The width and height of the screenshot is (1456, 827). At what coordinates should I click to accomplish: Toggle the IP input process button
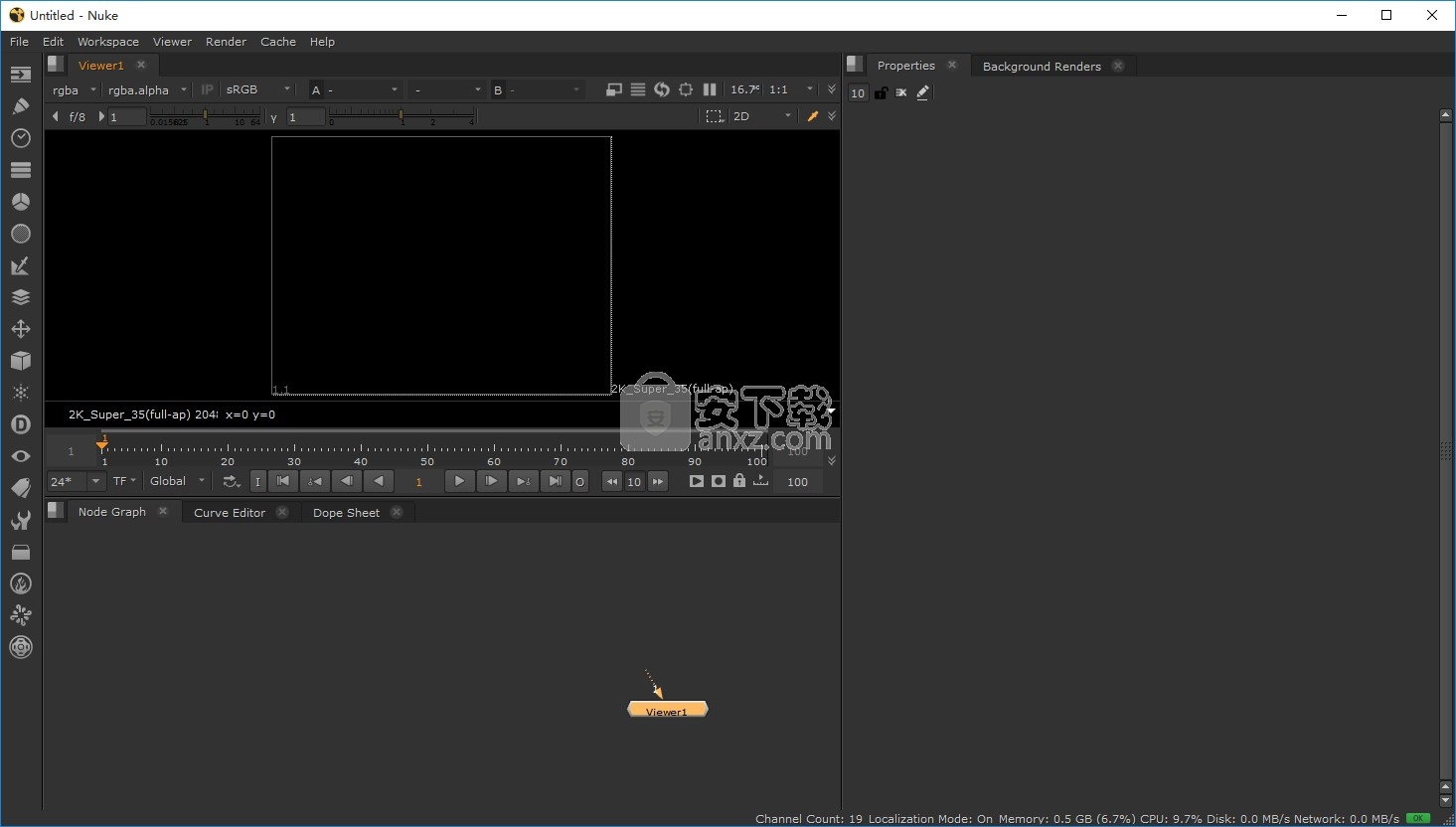pyautogui.click(x=207, y=89)
